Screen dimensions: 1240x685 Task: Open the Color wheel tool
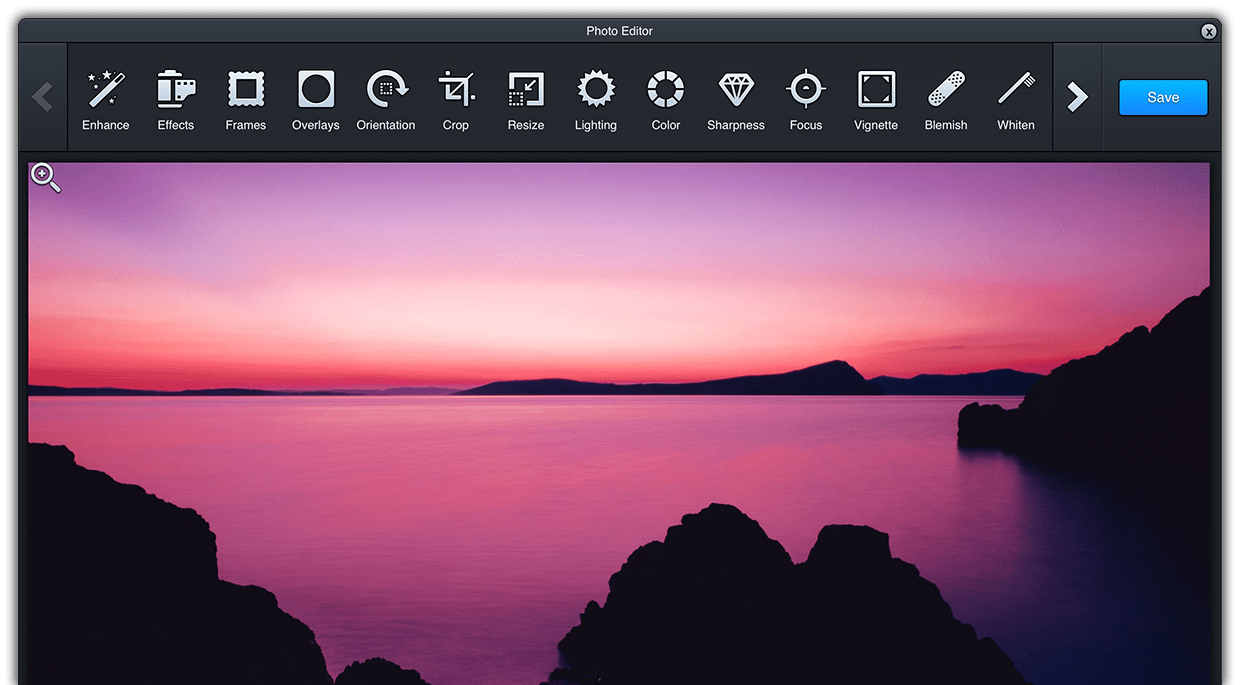666,98
